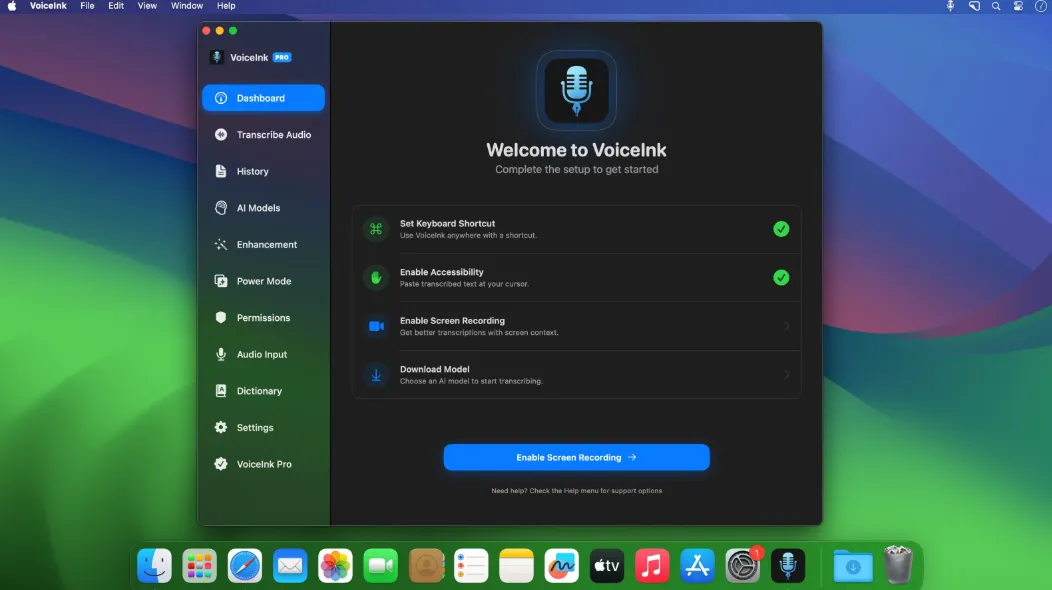Expand Download Model row chevron
The height and width of the screenshot is (590, 1052).
pos(787,375)
